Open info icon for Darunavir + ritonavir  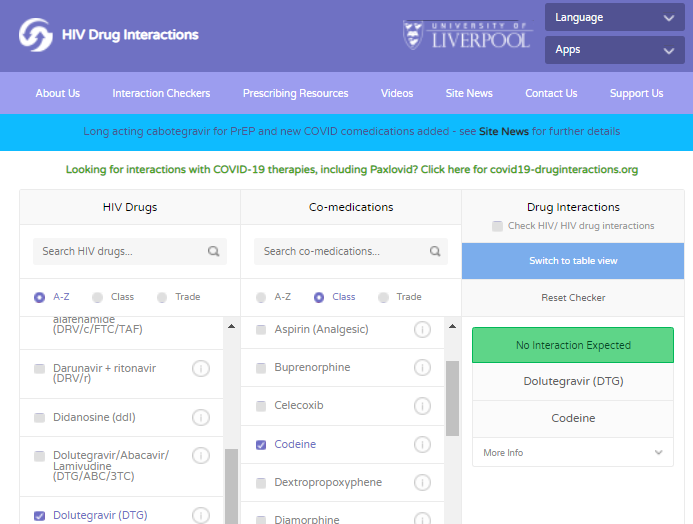pyautogui.click(x=201, y=368)
